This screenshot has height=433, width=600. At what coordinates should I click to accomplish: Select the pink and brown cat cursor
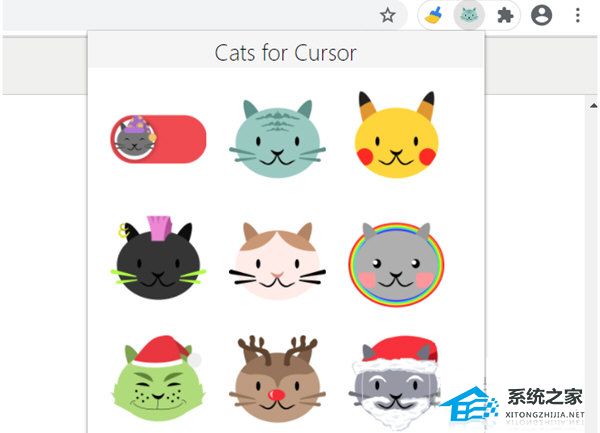click(x=277, y=260)
